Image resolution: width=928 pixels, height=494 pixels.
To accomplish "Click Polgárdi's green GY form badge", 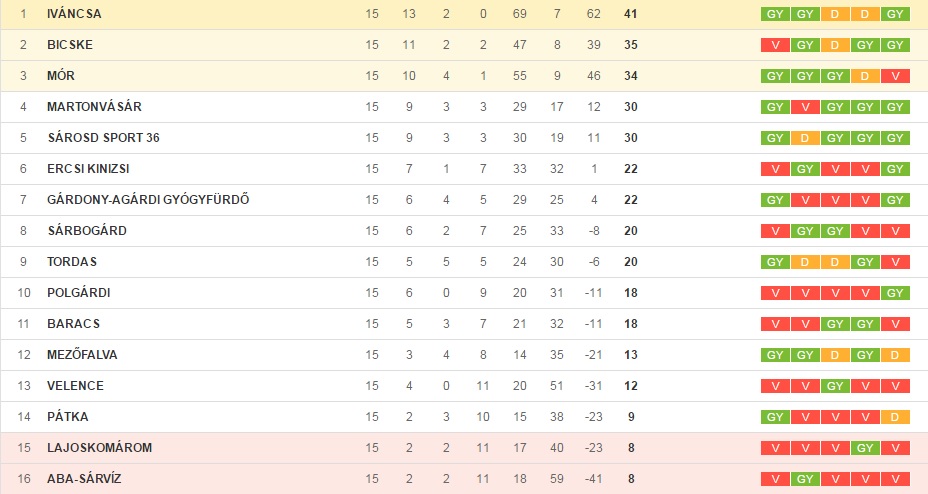I will 895,293.
